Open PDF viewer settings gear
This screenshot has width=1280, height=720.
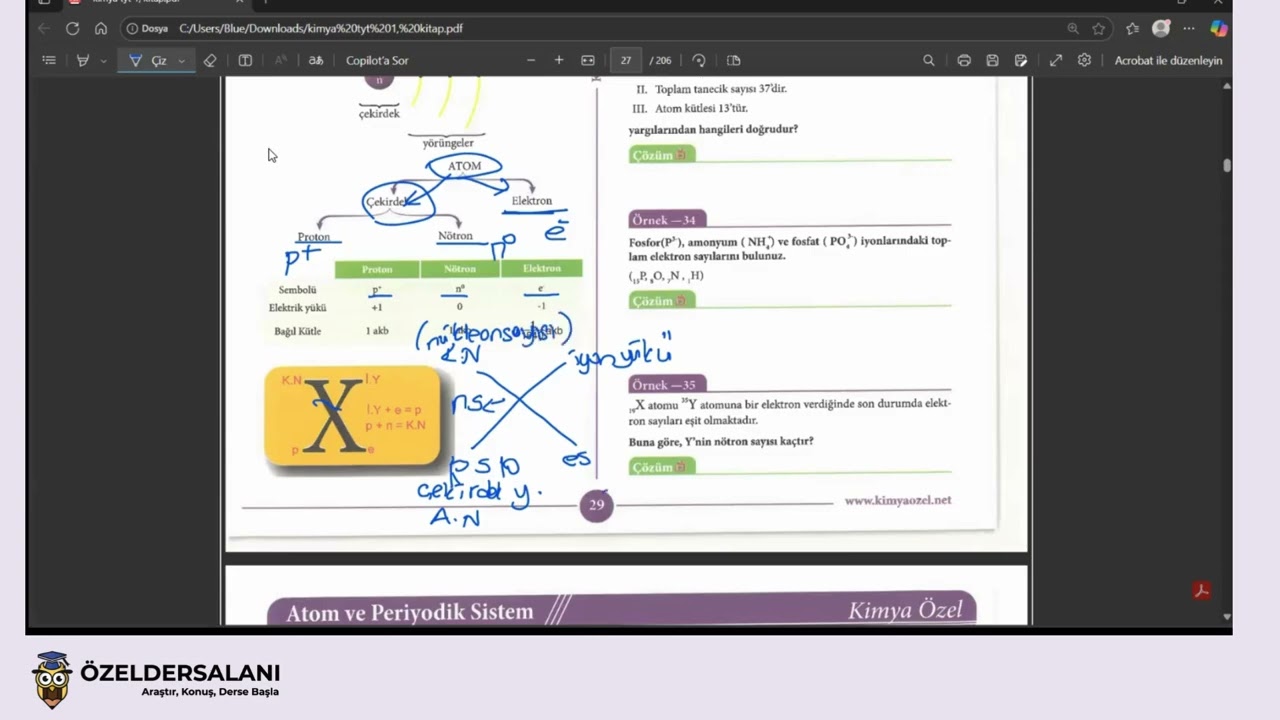coord(1084,60)
